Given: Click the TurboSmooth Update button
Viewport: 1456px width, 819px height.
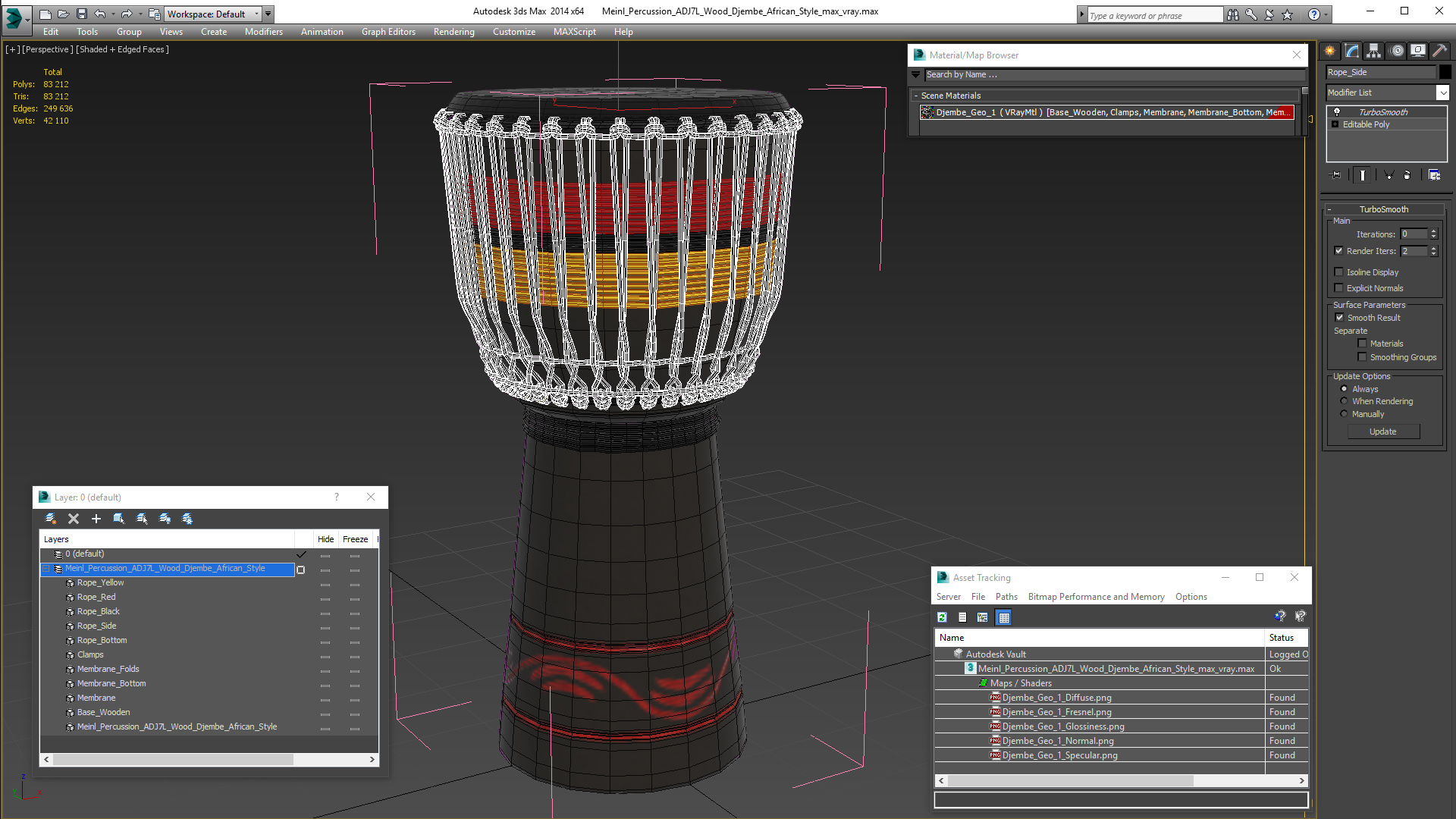Looking at the screenshot, I should (x=1382, y=431).
